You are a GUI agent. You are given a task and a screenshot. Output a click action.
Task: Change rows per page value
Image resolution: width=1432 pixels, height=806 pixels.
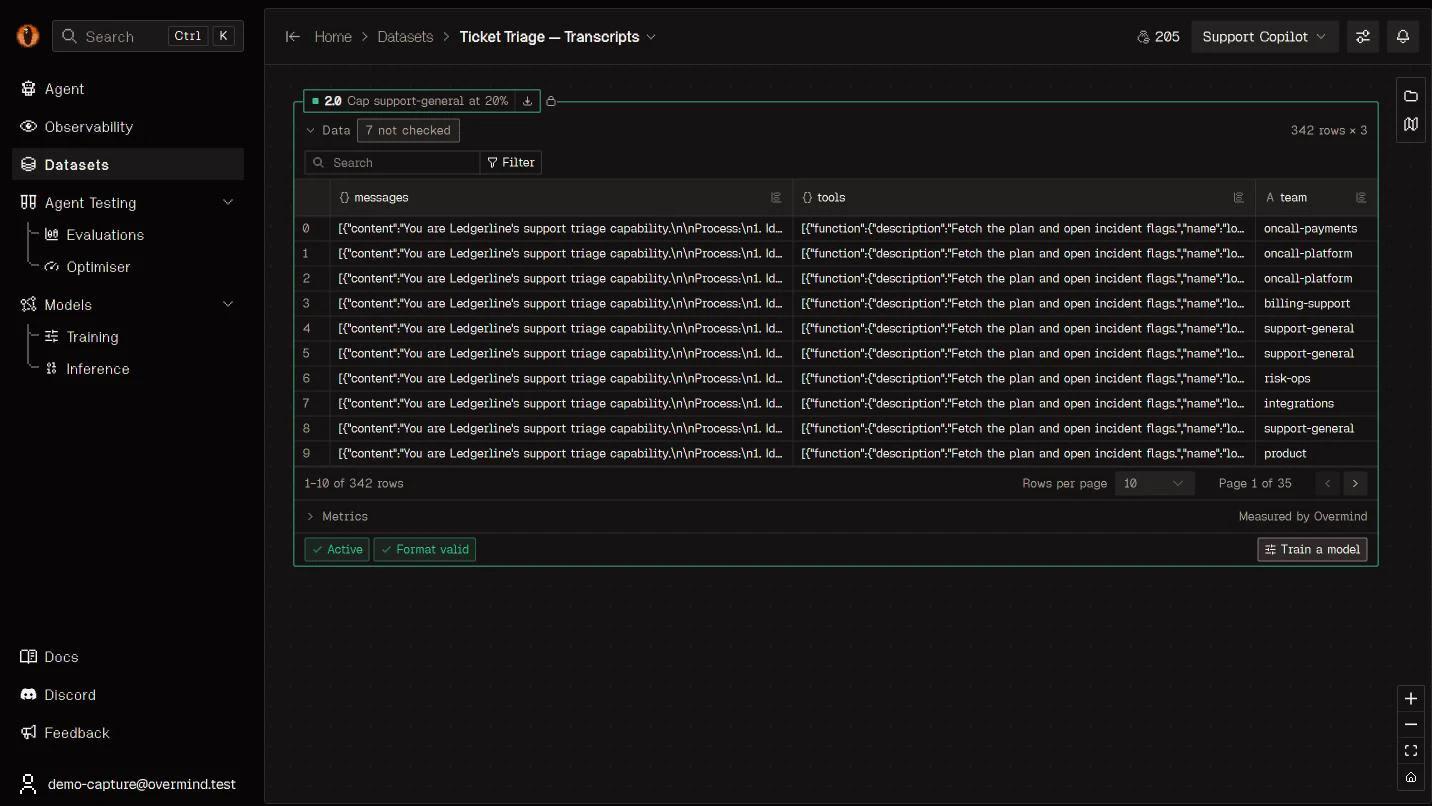point(1154,483)
